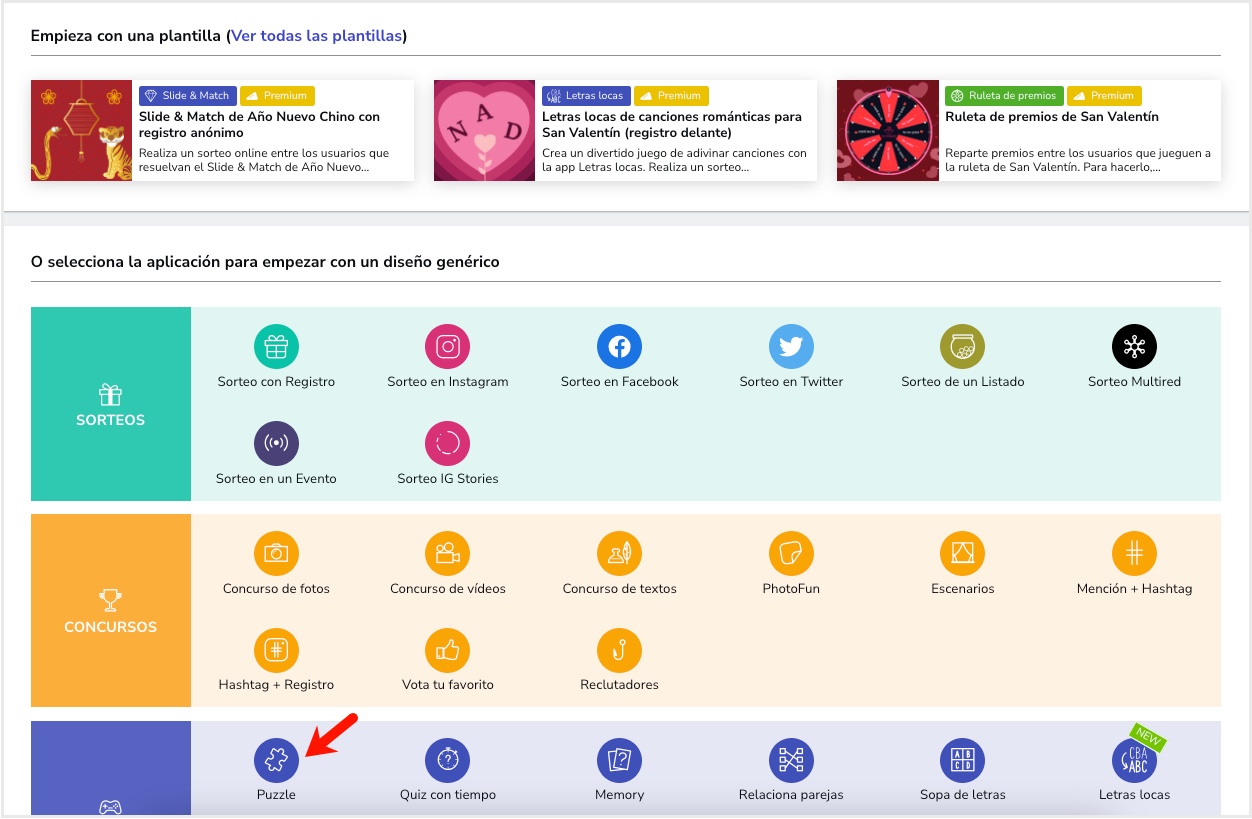The width and height of the screenshot is (1252, 819).
Task: Choose the Sorteo de un Listado icon
Action: click(x=962, y=347)
